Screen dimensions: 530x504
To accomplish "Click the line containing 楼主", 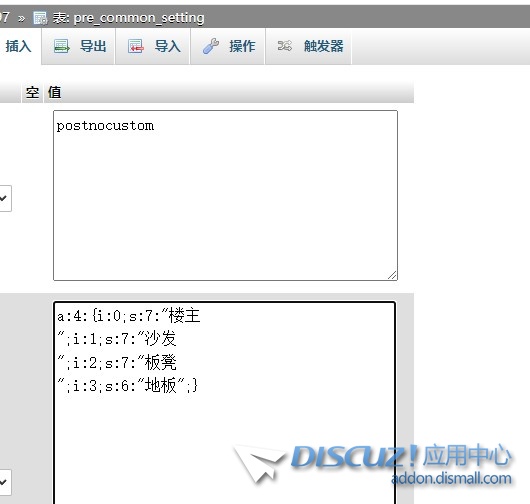I will tap(129, 316).
